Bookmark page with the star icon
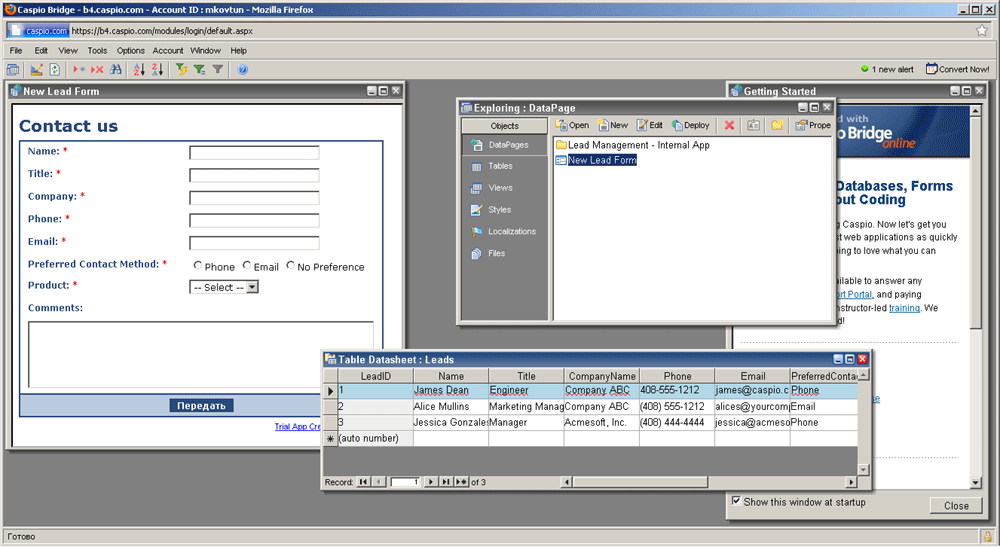The width and height of the screenshot is (1000, 547). [982, 31]
